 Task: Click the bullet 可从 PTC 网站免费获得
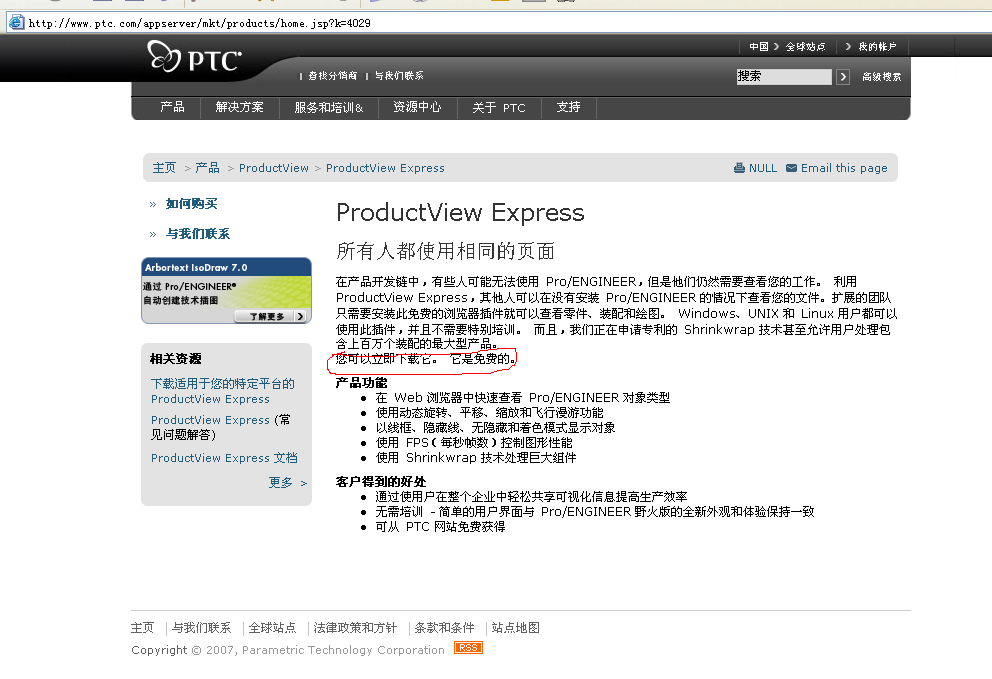(x=440, y=526)
